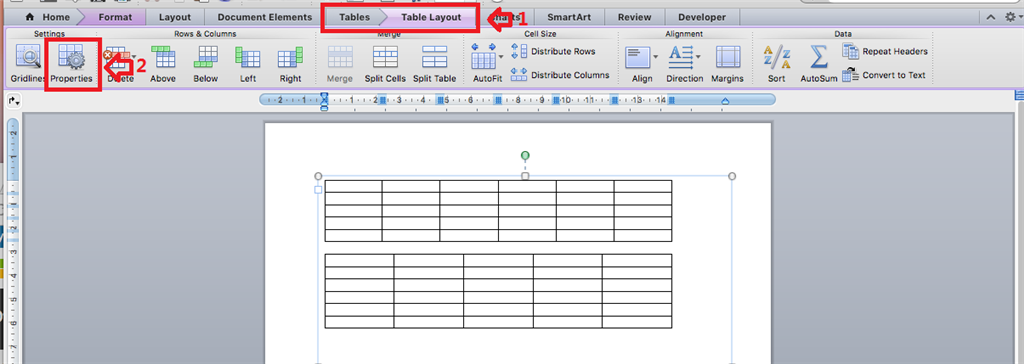The height and width of the screenshot is (364, 1024).
Task: Switch to the Format tab
Action: 115,17
